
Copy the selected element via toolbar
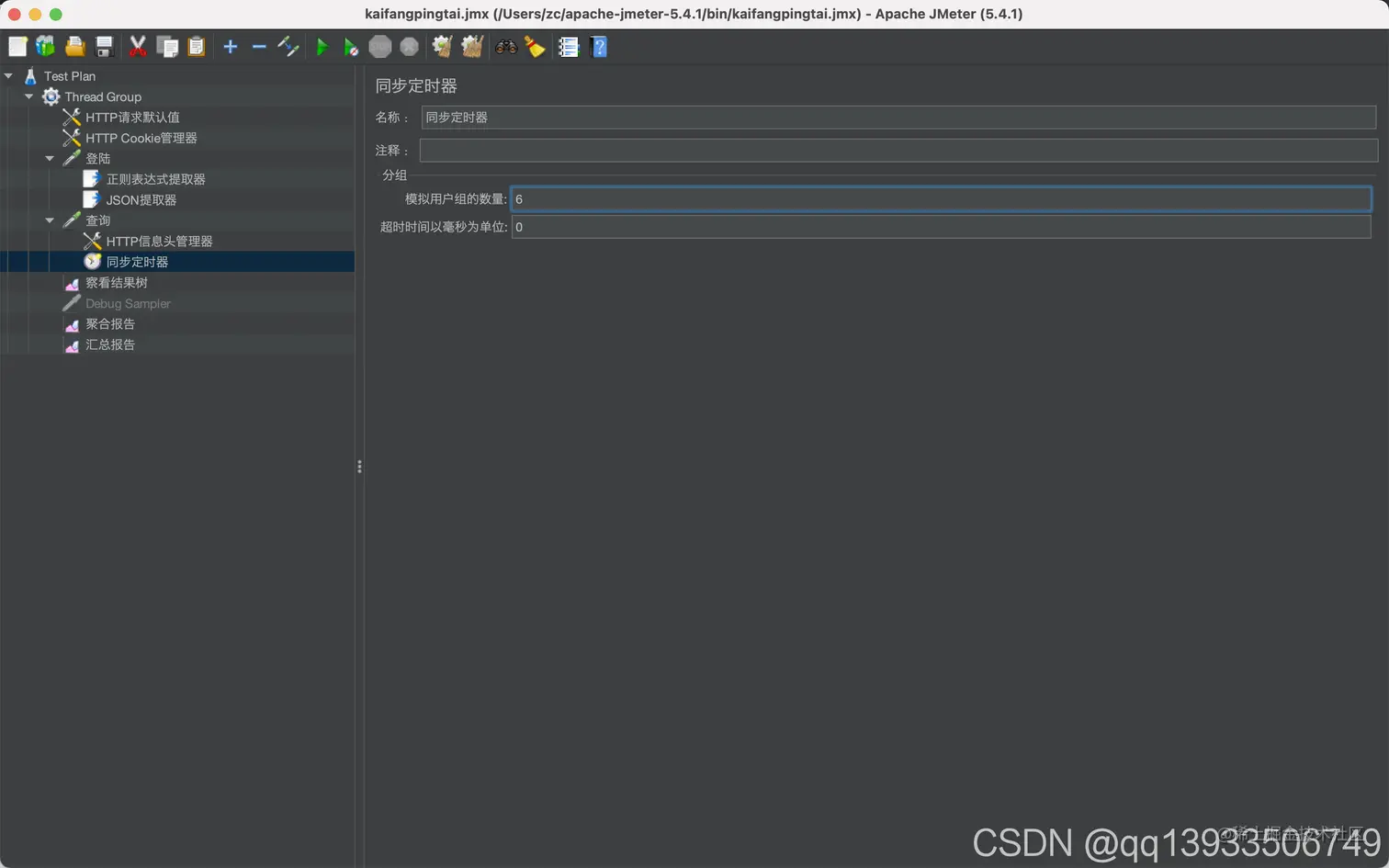click(x=167, y=47)
